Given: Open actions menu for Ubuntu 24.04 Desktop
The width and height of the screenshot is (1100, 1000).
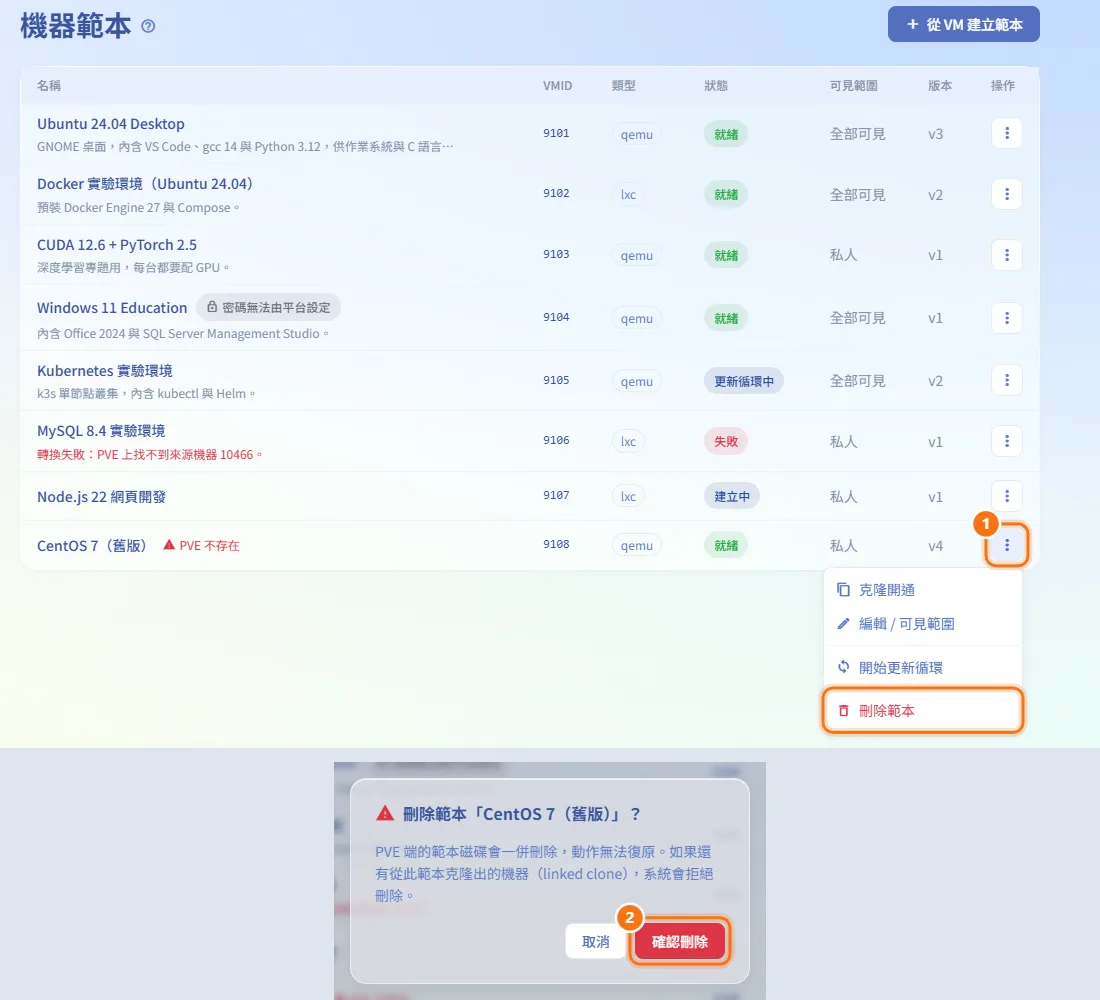Looking at the screenshot, I should [1007, 133].
